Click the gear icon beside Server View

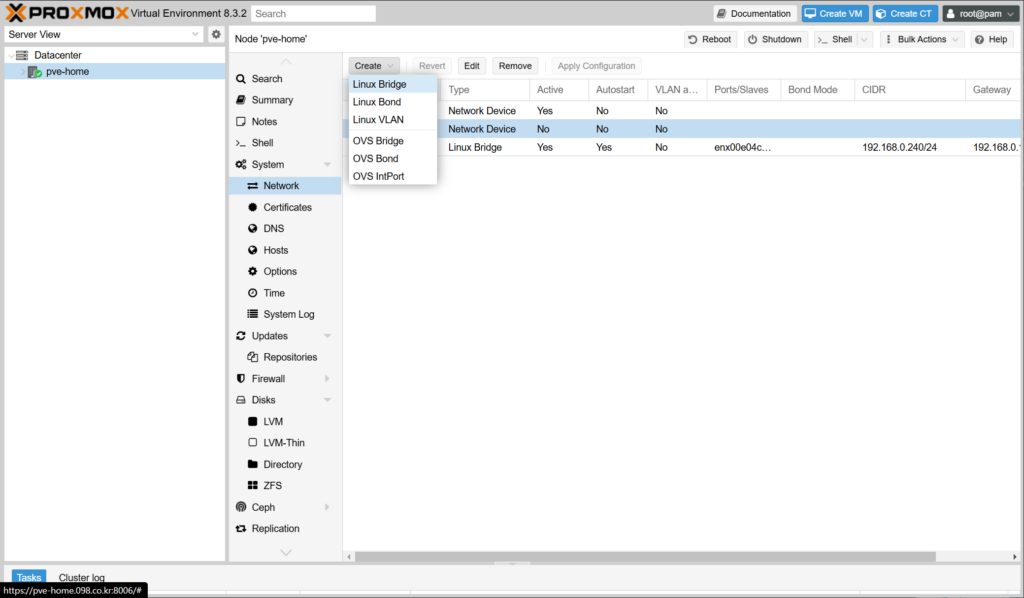coord(215,34)
